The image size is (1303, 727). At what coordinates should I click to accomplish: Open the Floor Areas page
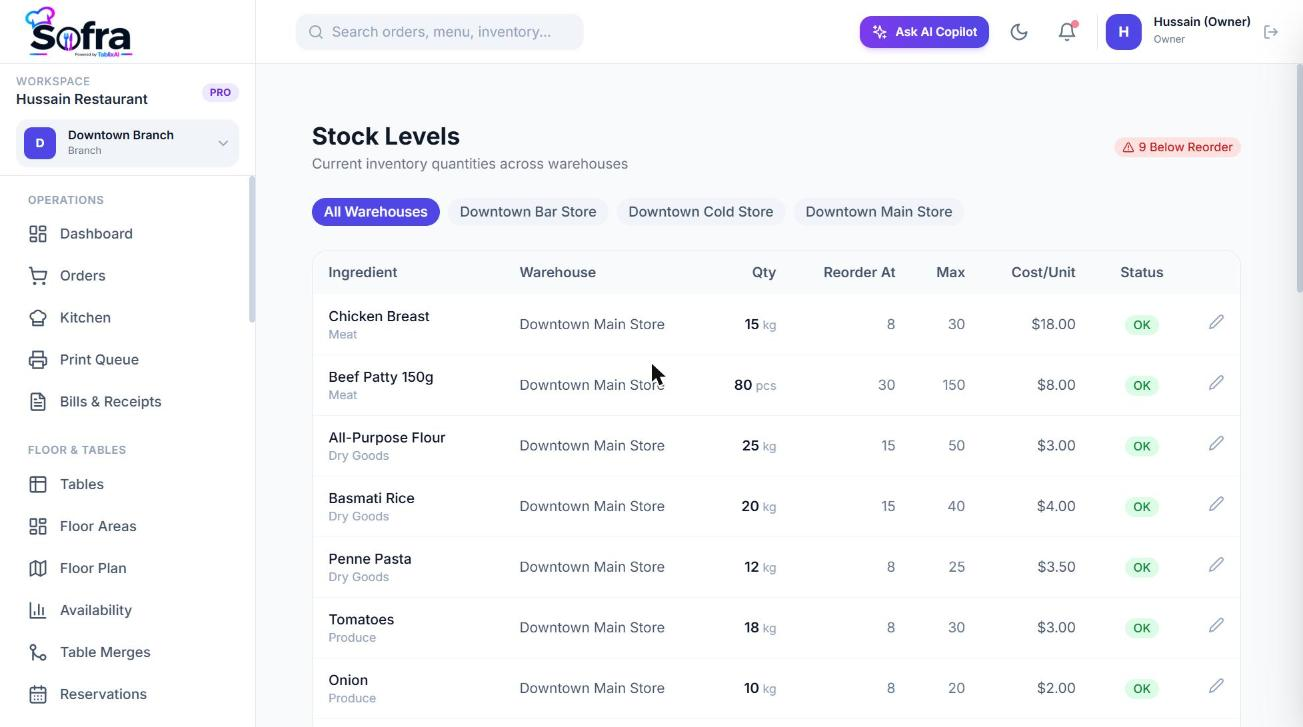click(98, 526)
